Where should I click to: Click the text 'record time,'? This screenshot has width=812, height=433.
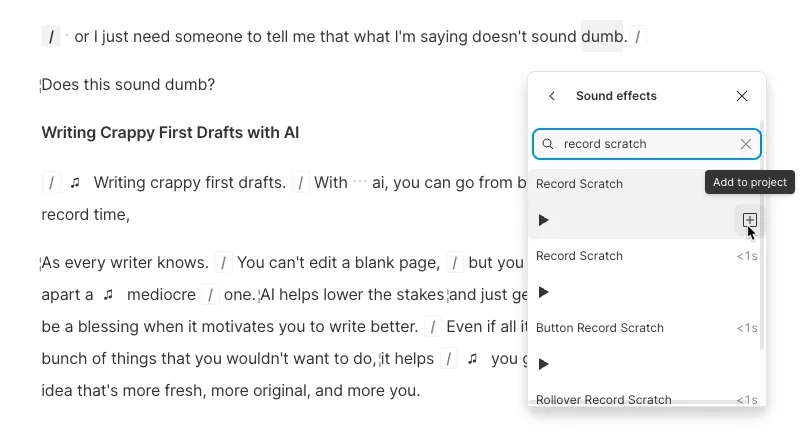[85, 214]
